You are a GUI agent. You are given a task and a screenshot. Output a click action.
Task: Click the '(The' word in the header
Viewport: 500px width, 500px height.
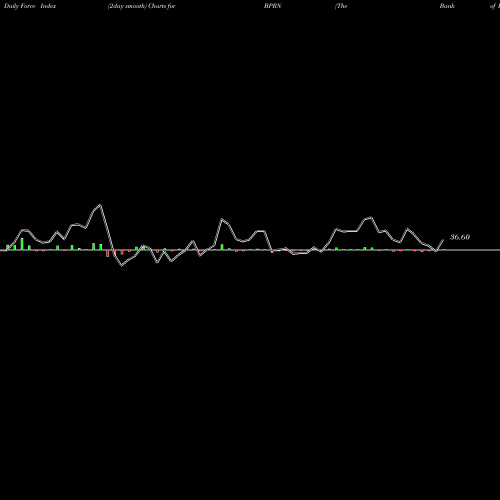click(x=341, y=6)
